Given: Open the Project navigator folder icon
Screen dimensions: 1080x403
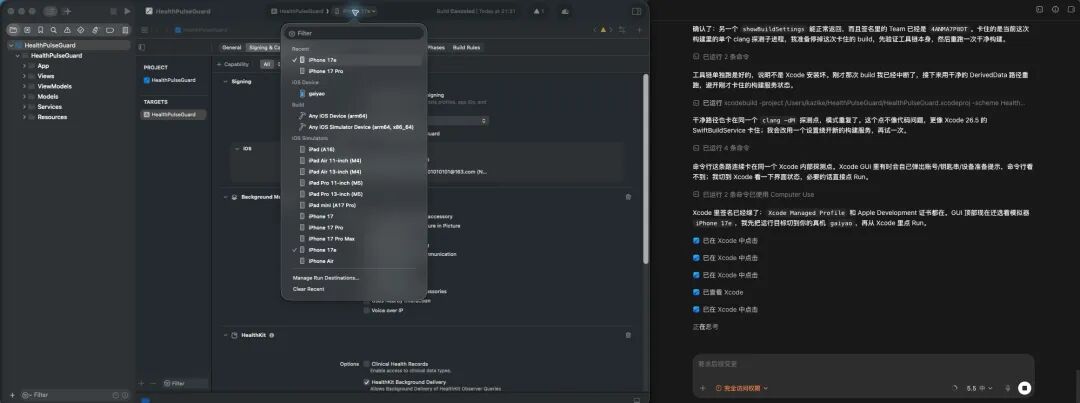Looking at the screenshot, I should [x=13, y=30].
